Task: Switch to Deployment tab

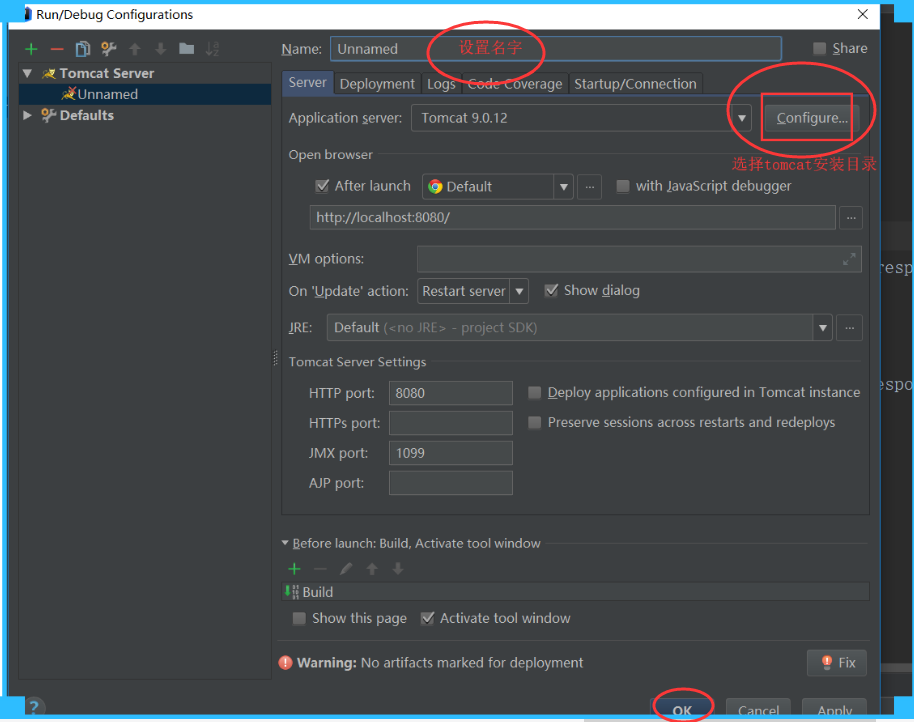Action: pyautogui.click(x=377, y=84)
